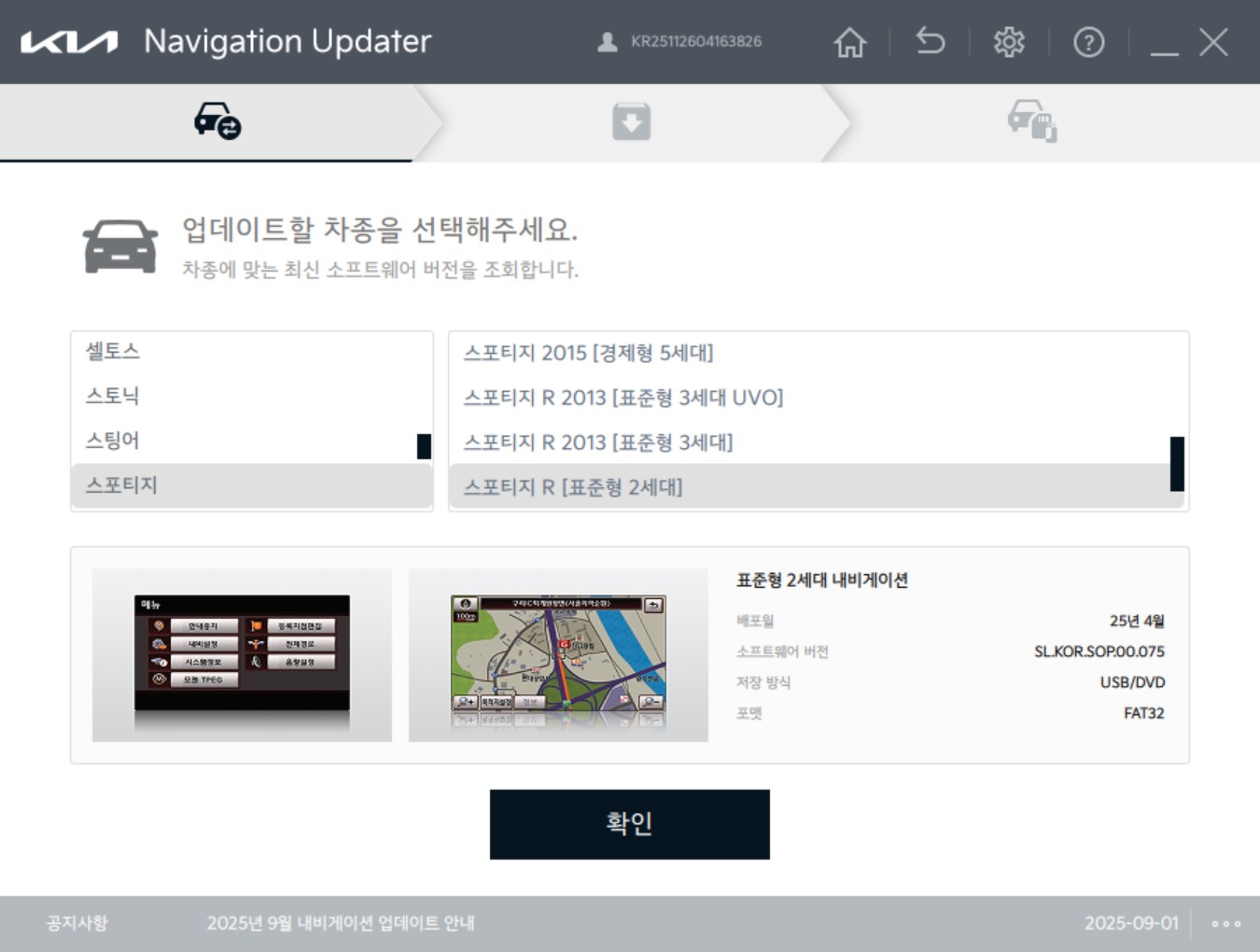1260x952 pixels.
Task: Select 셀토스 in the model list
Action: tap(252, 352)
